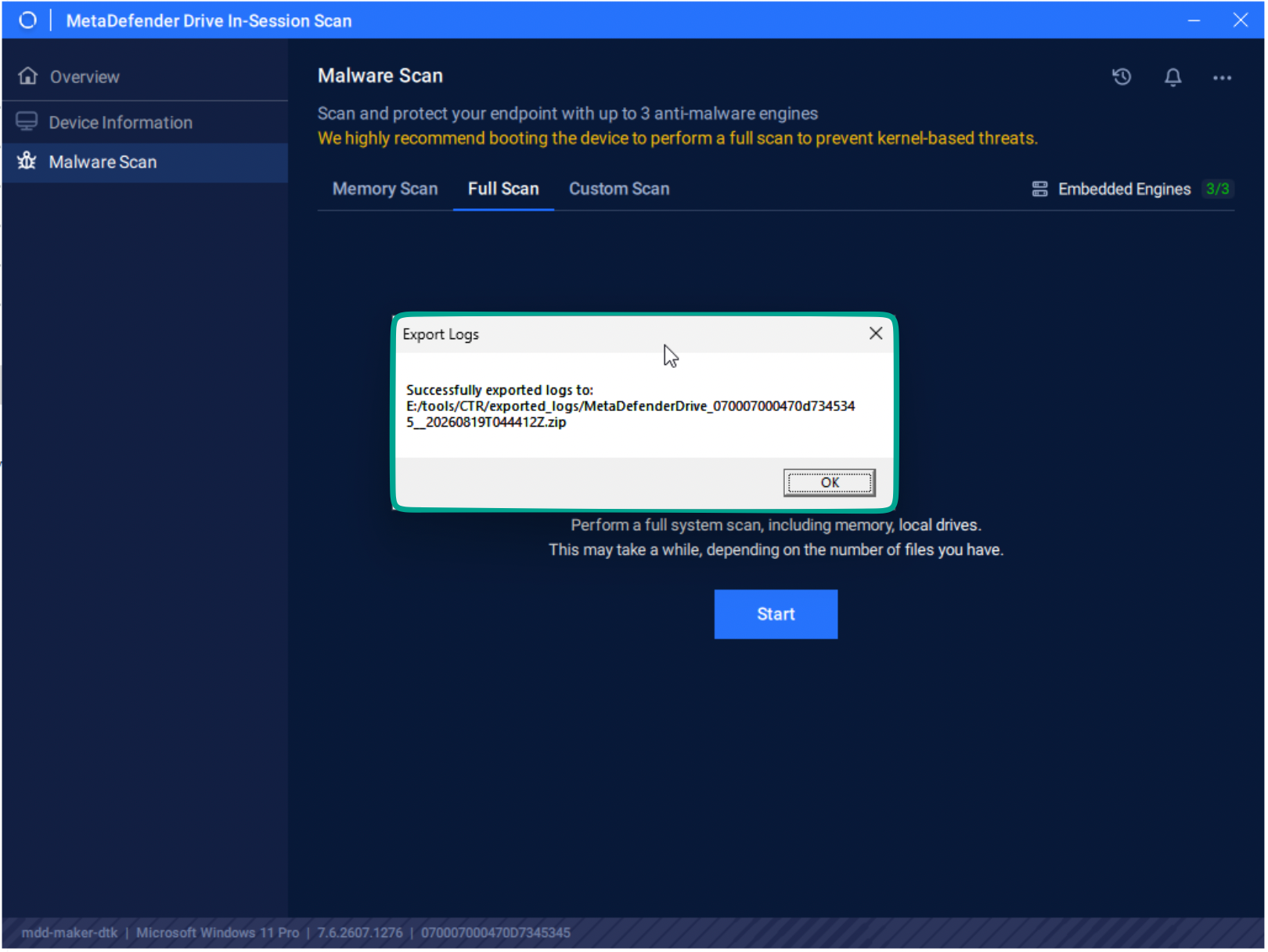Click the Embedded Engines server icon
Image resolution: width=1268 pixels, height=952 pixels.
click(1041, 189)
